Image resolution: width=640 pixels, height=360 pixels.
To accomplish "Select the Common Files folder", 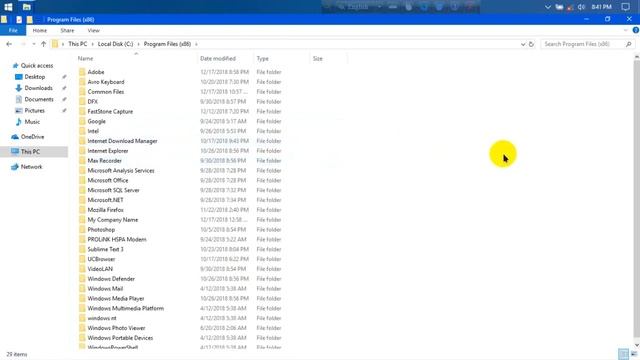I will coord(105,92).
